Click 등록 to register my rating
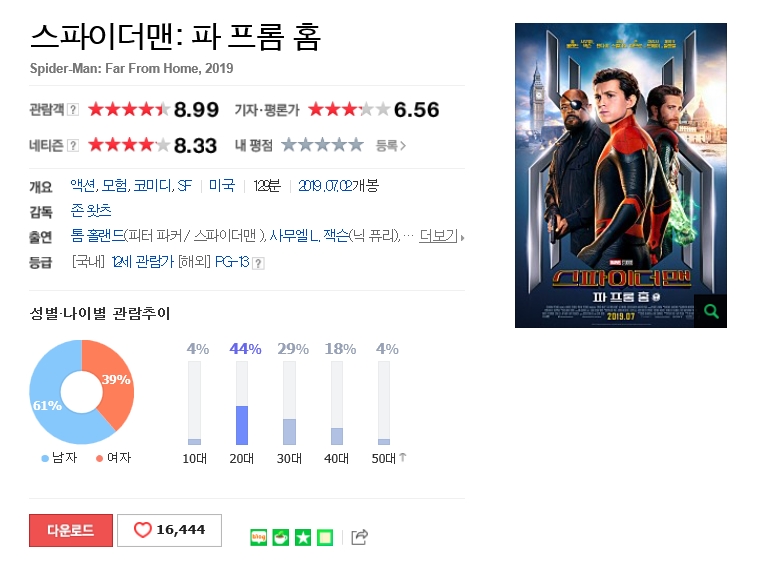The width and height of the screenshot is (762, 572). point(391,145)
